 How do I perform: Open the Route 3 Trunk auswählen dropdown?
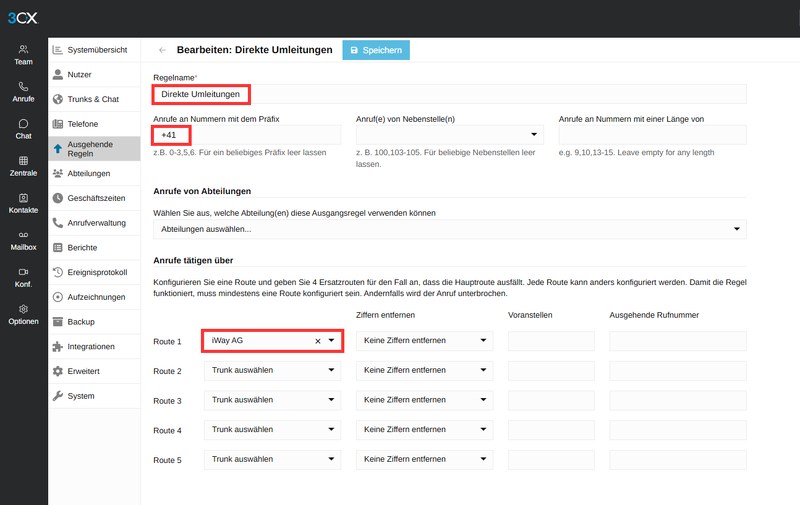click(272, 400)
